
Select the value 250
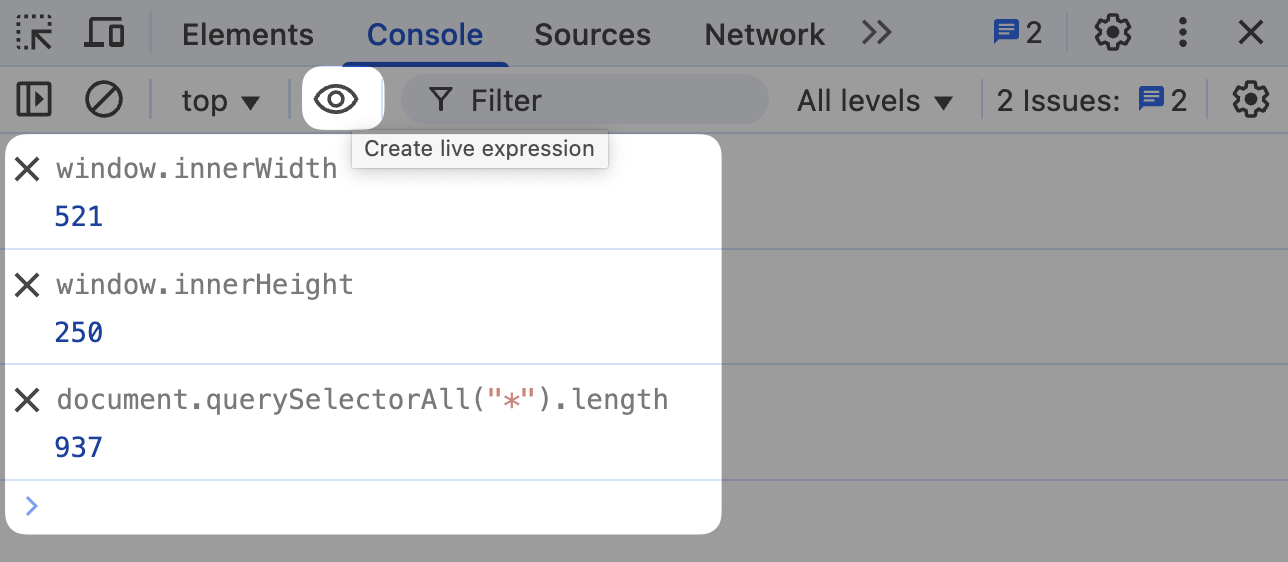point(79,332)
